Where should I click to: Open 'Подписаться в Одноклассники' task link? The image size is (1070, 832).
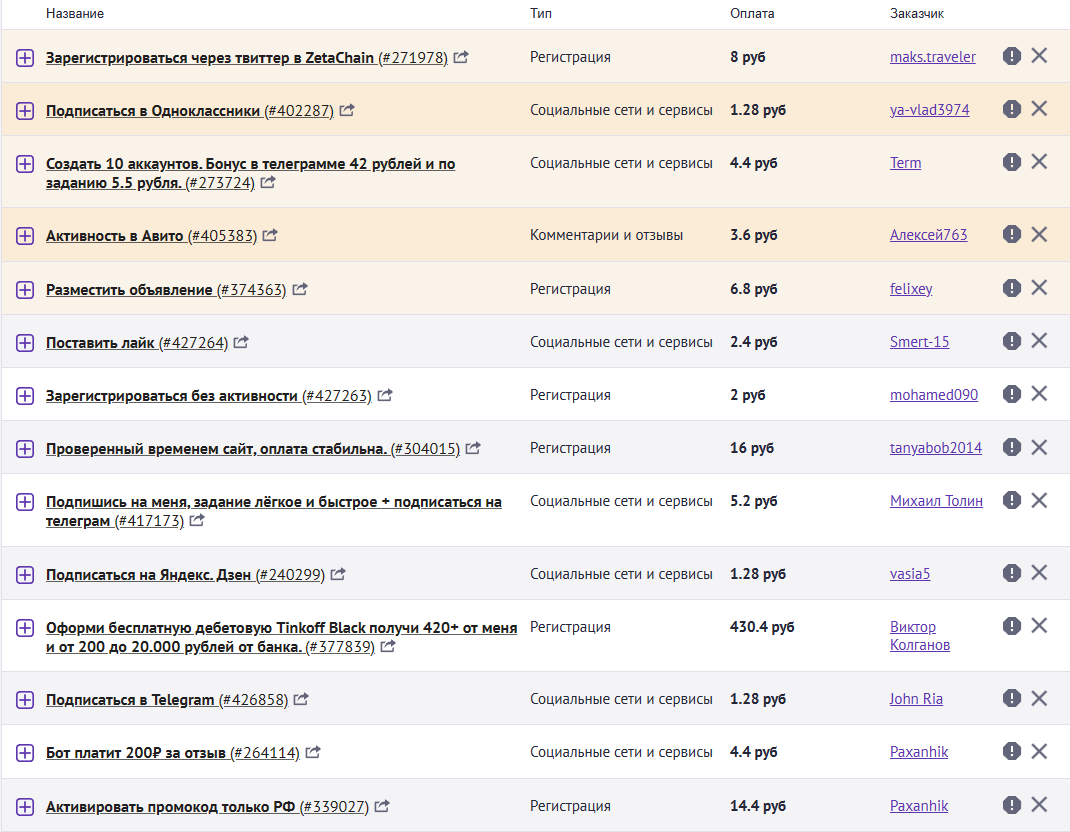pyautogui.click(x=190, y=111)
